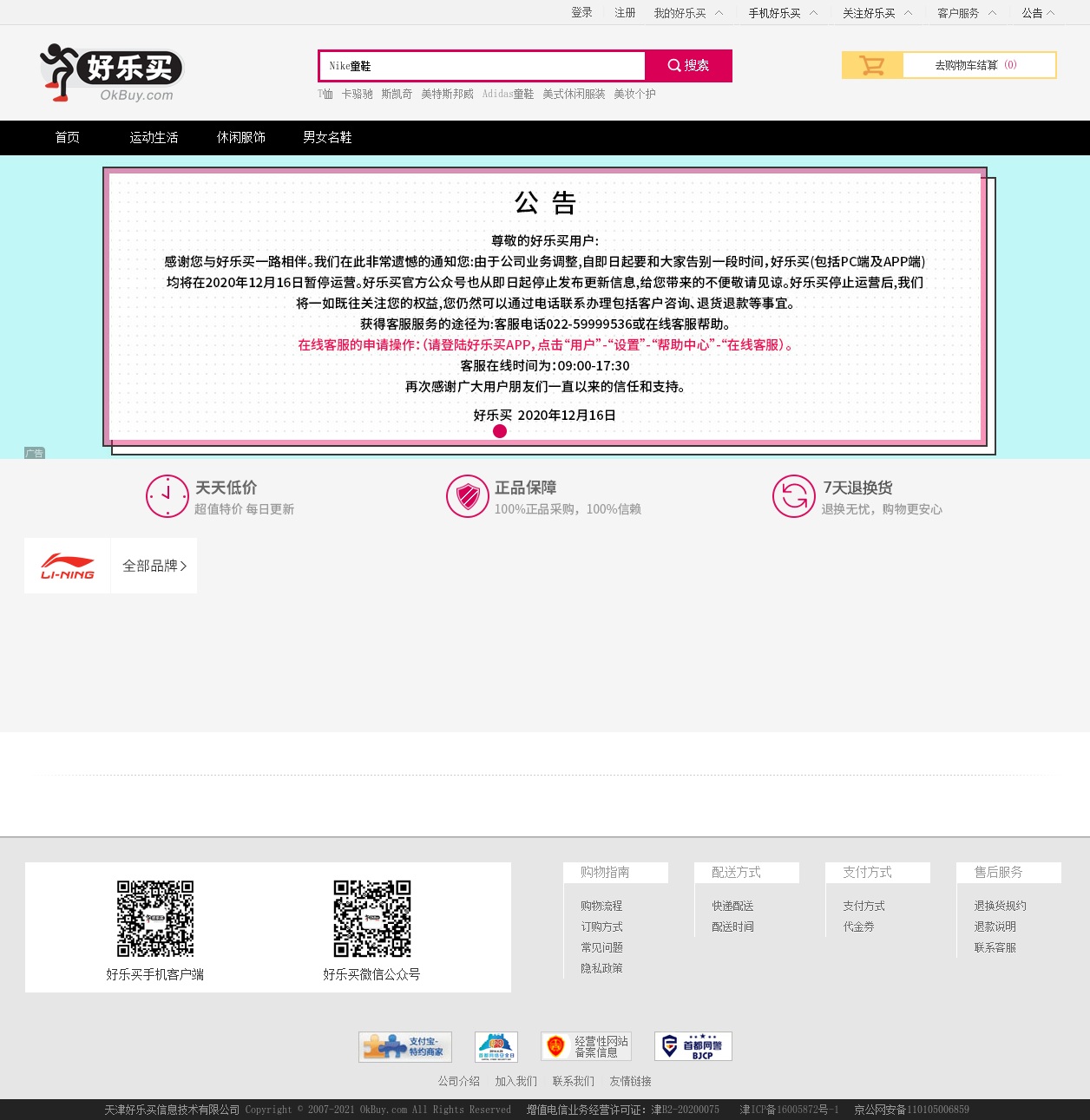Image resolution: width=1090 pixels, height=1120 pixels.
Task: Click the shopping cart icon
Action: (x=872, y=65)
